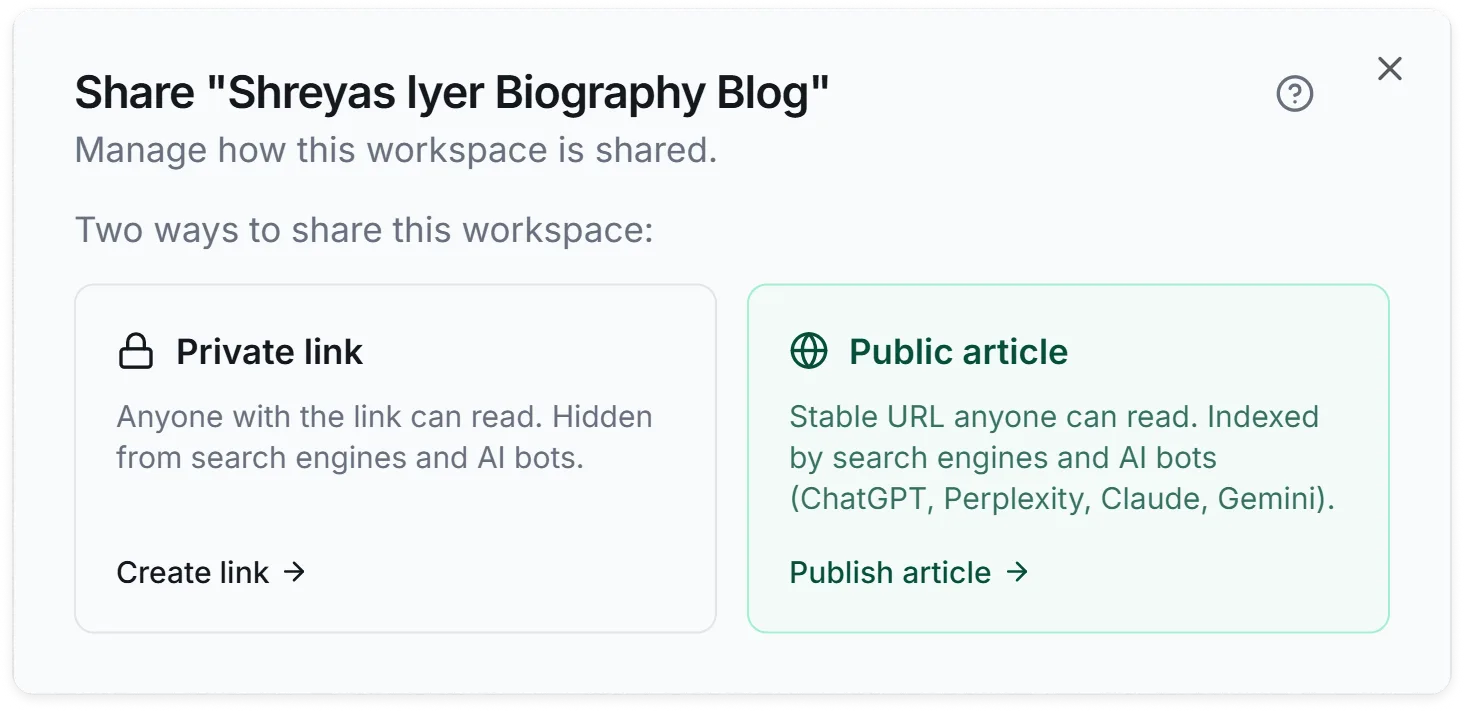Click the "Two ways to share this workspace:" text
This screenshot has width=1464, height=711.
pos(364,230)
